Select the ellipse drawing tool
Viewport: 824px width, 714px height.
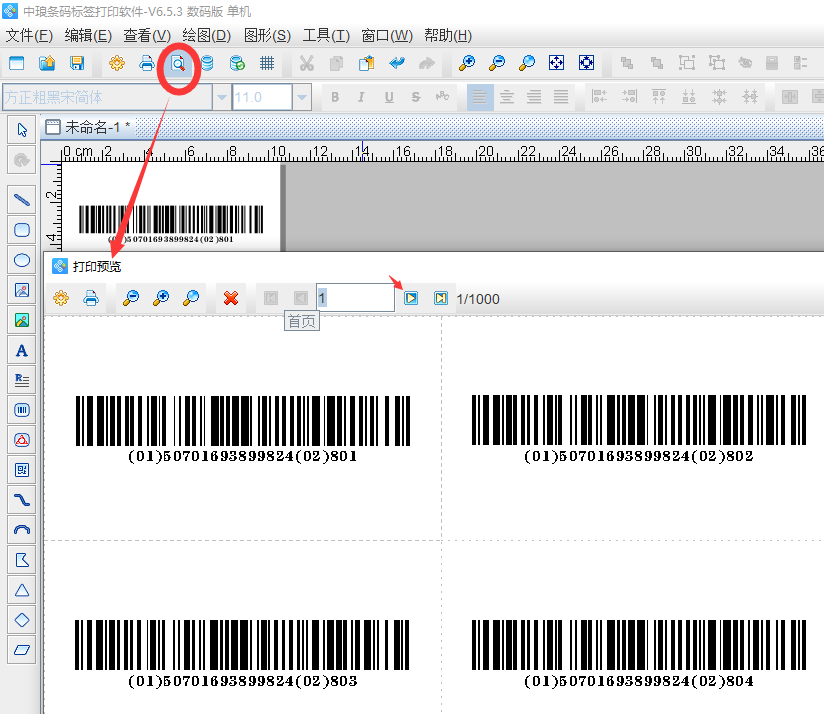(x=22, y=260)
